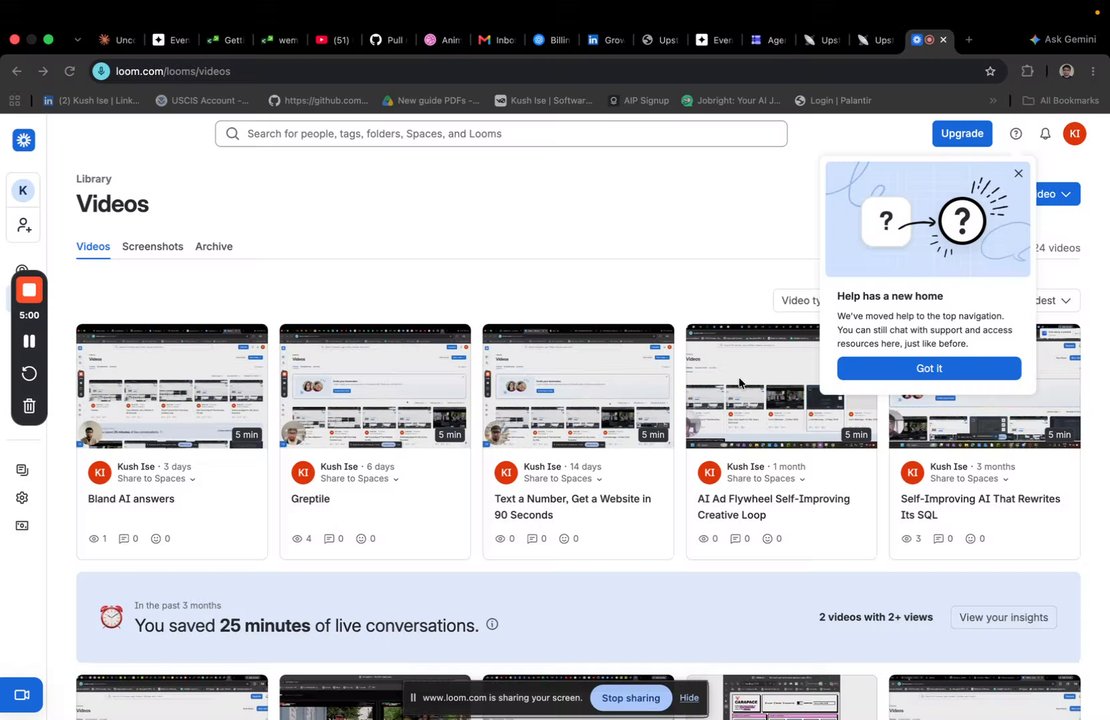1110x720 pixels.
Task: Stop the recording with the red square button
Action: click(x=29, y=290)
